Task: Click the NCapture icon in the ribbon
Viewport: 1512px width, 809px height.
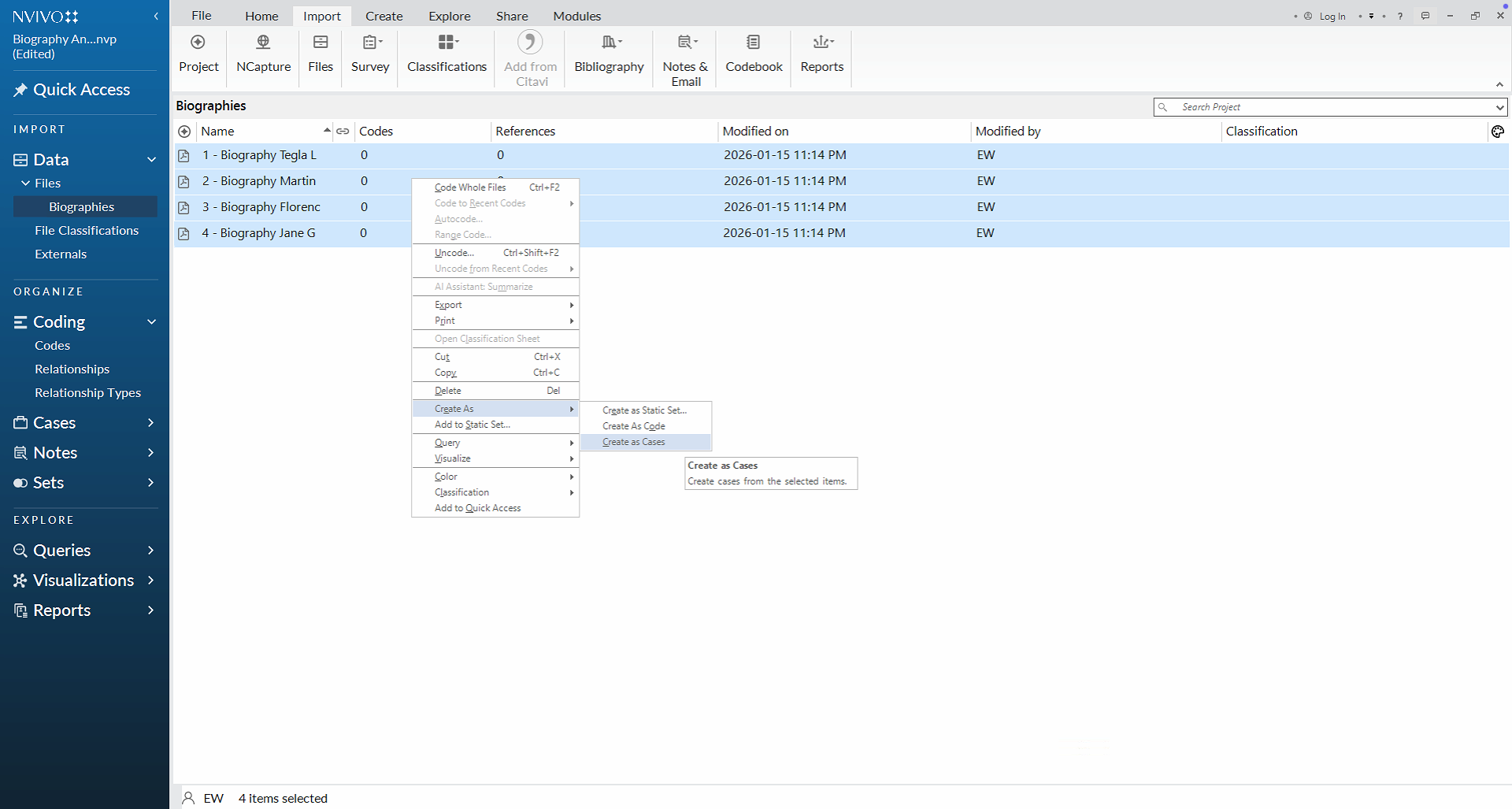Action: (x=263, y=43)
